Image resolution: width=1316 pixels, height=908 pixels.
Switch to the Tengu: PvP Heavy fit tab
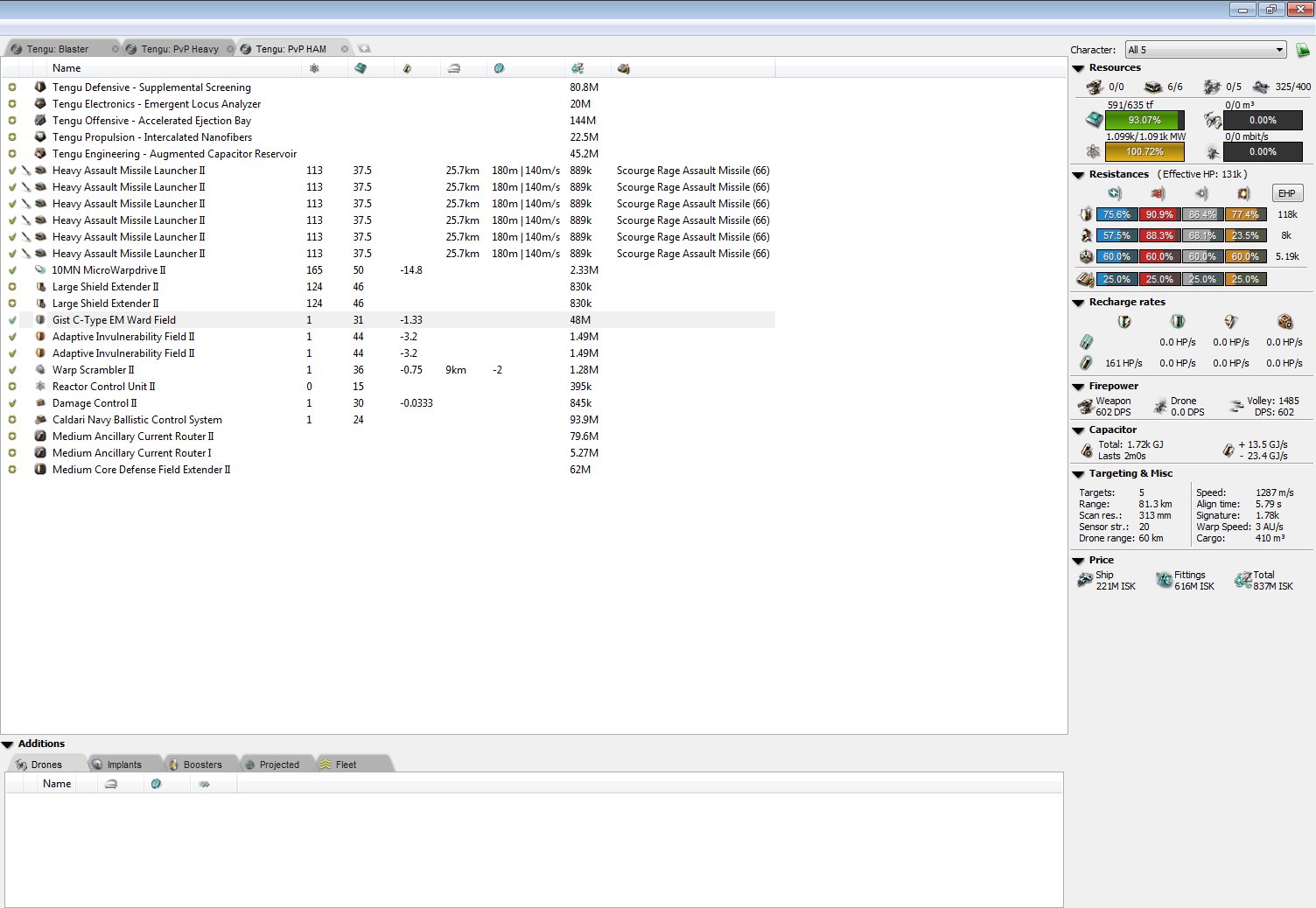click(180, 49)
